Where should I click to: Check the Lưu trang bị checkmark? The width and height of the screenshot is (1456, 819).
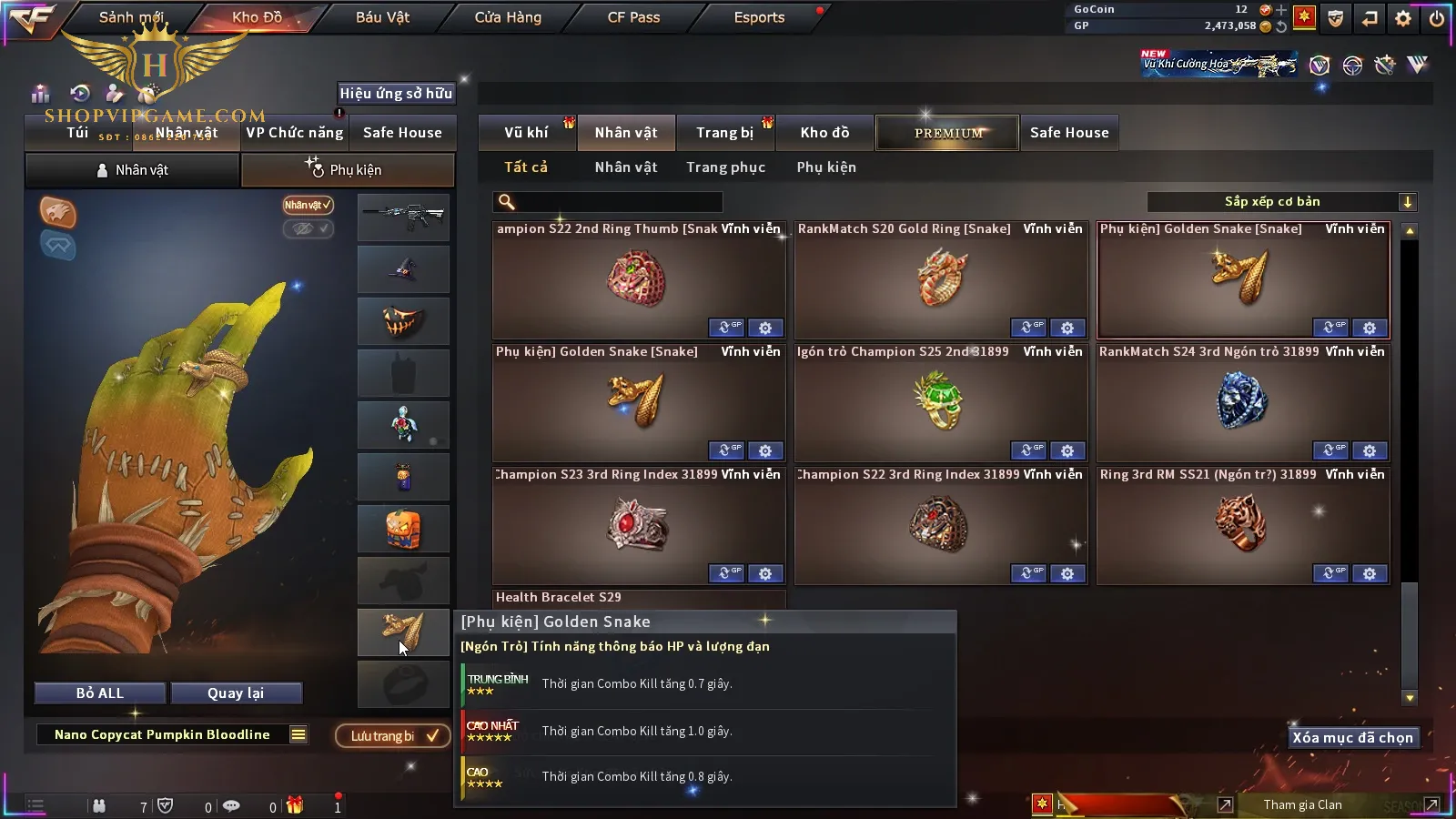pos(433,735)
